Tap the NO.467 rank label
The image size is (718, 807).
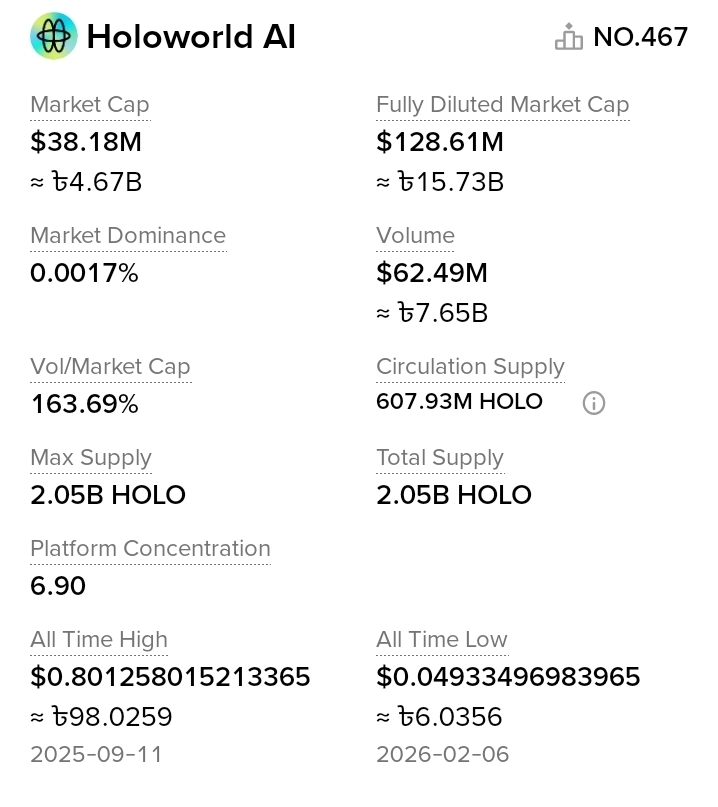(x=640, y=37)
